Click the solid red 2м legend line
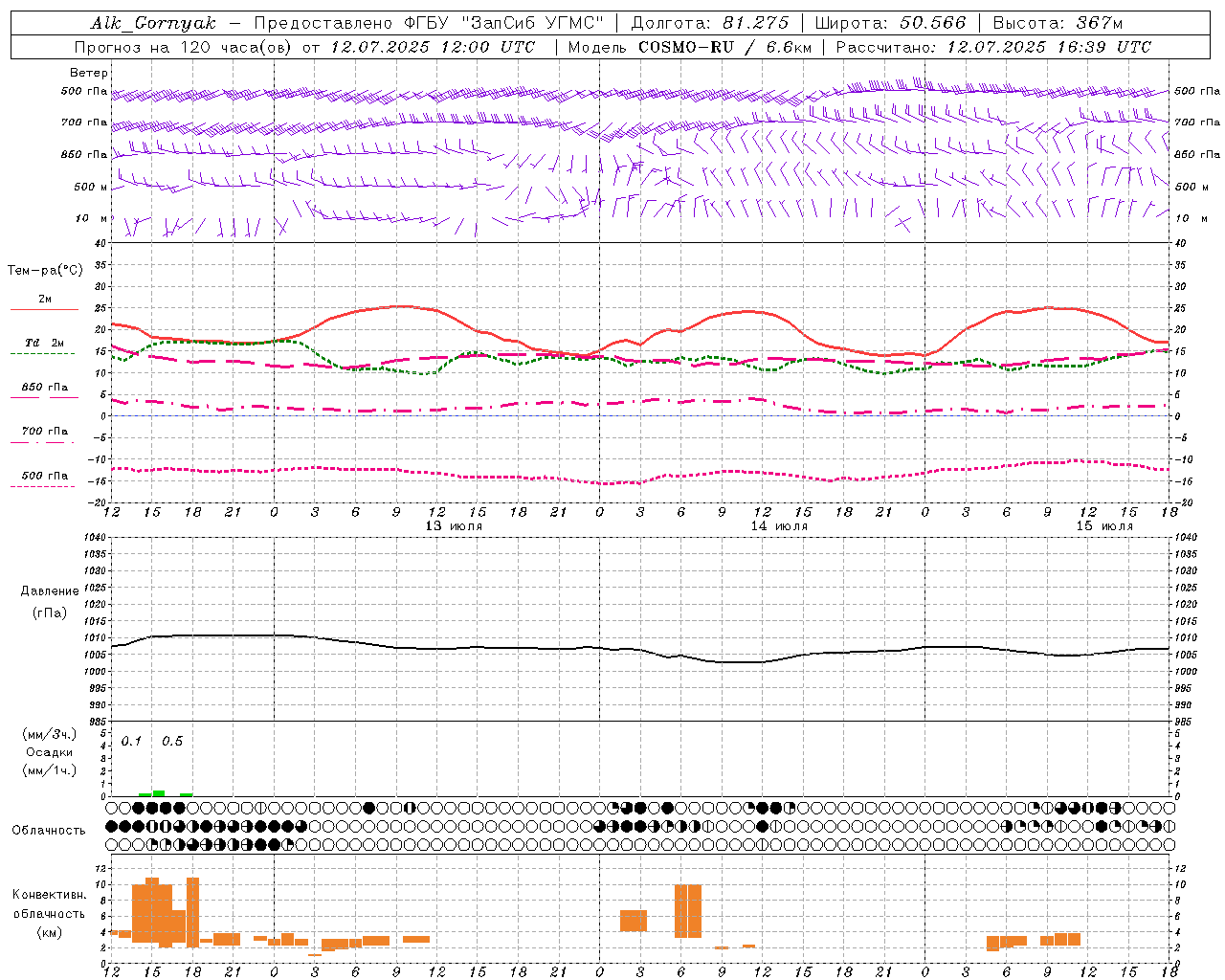Viewport: 1225px width, 980px height. point(44,309)
